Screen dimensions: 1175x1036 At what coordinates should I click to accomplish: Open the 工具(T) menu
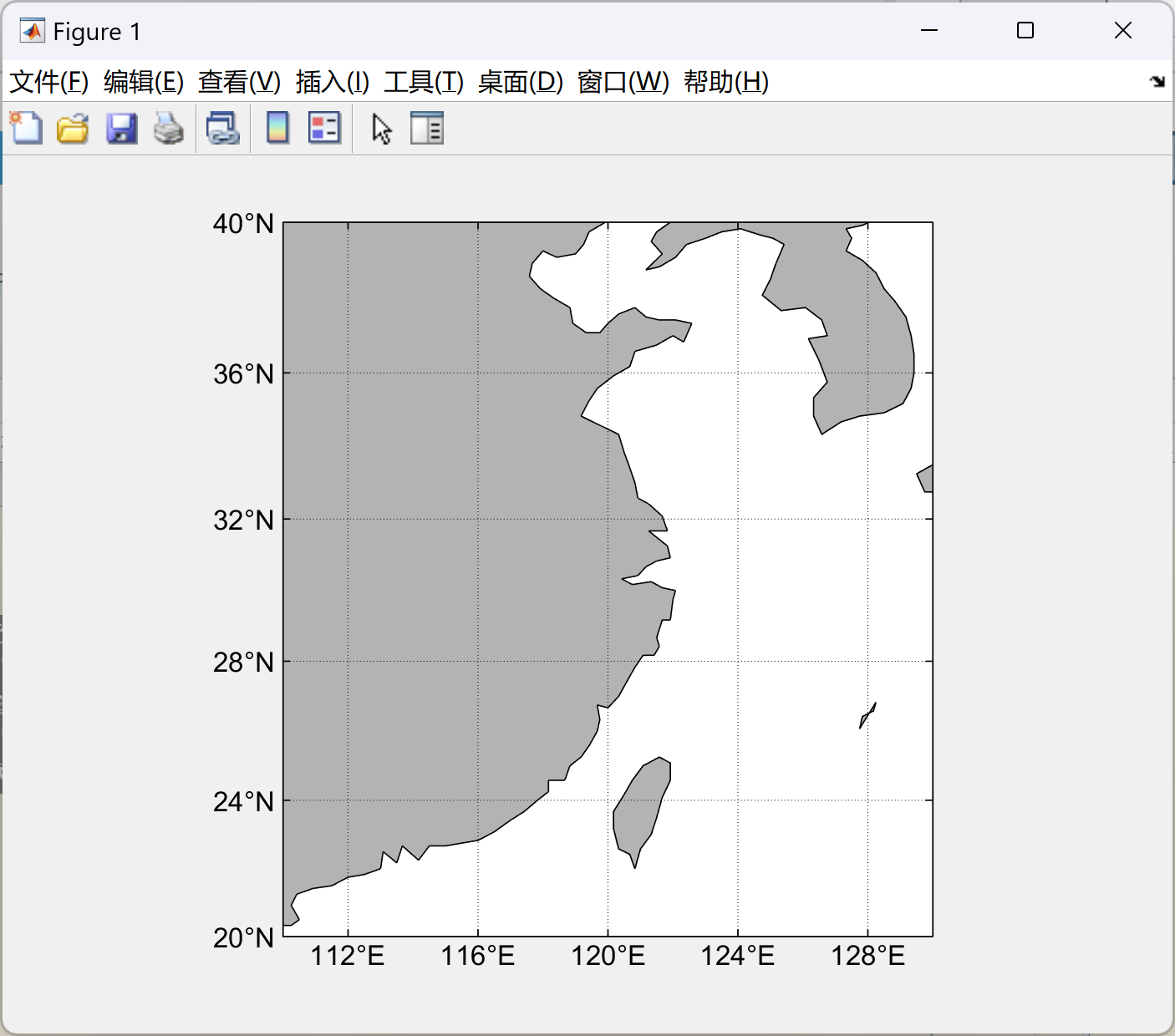point(421,83)
